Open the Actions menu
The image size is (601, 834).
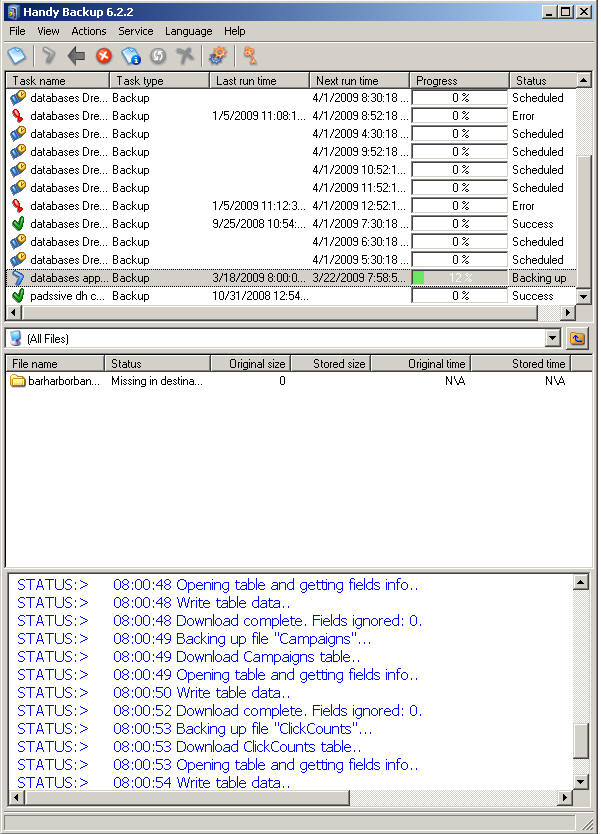point(88,31)
